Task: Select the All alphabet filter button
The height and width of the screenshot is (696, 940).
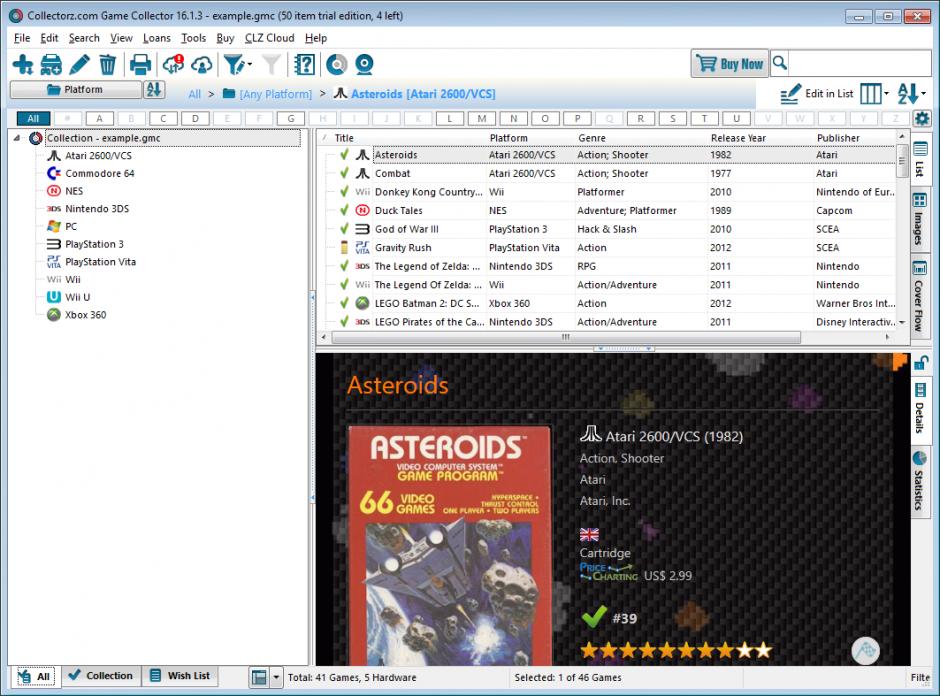Action: click(33, 119)
